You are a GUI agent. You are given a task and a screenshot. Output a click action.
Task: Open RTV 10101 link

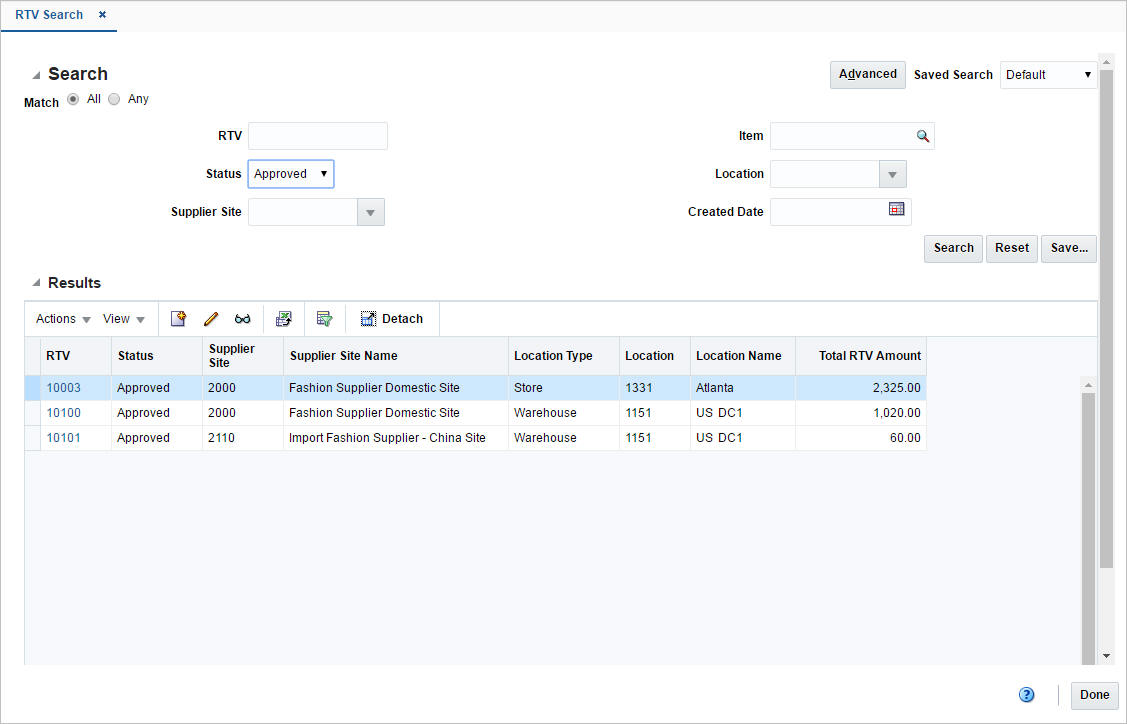click(64, 438)
